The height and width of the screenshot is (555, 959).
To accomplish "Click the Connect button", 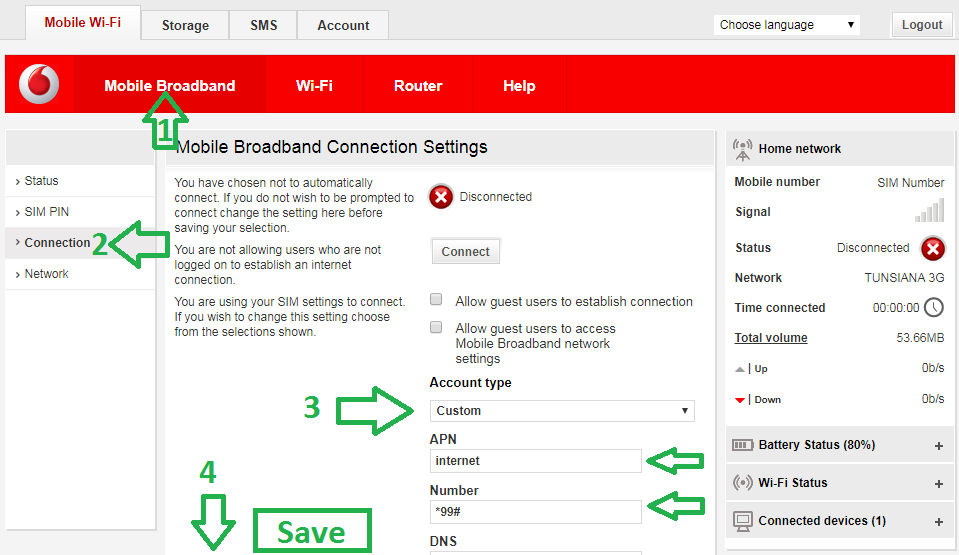I will pos(465,251).
